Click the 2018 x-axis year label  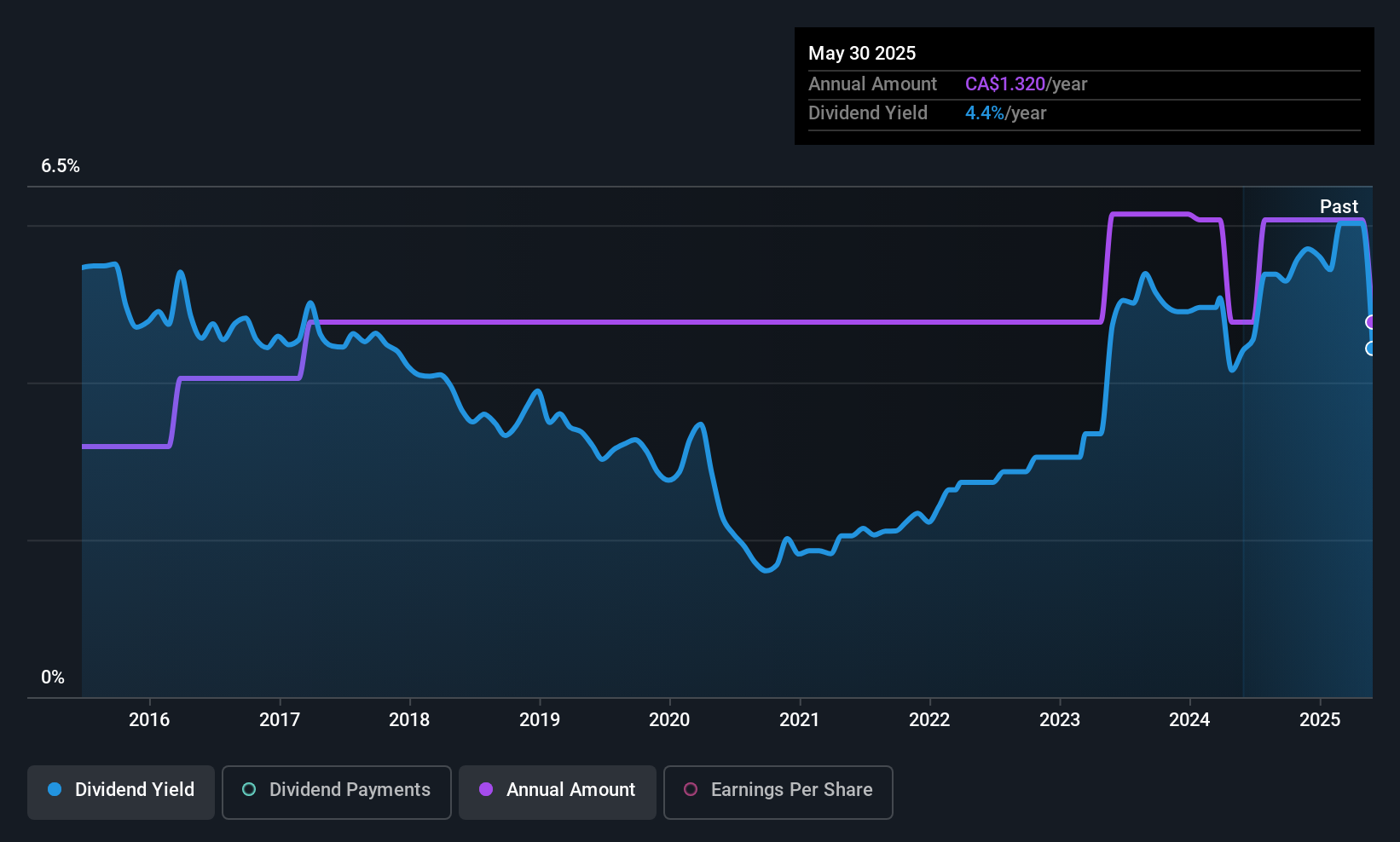click(409, 720)
